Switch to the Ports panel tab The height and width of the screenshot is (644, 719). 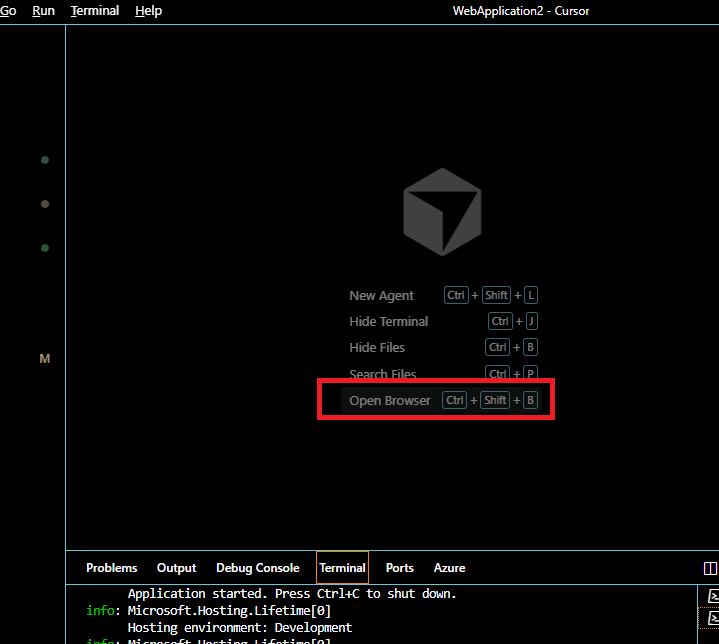click(400, 568)
